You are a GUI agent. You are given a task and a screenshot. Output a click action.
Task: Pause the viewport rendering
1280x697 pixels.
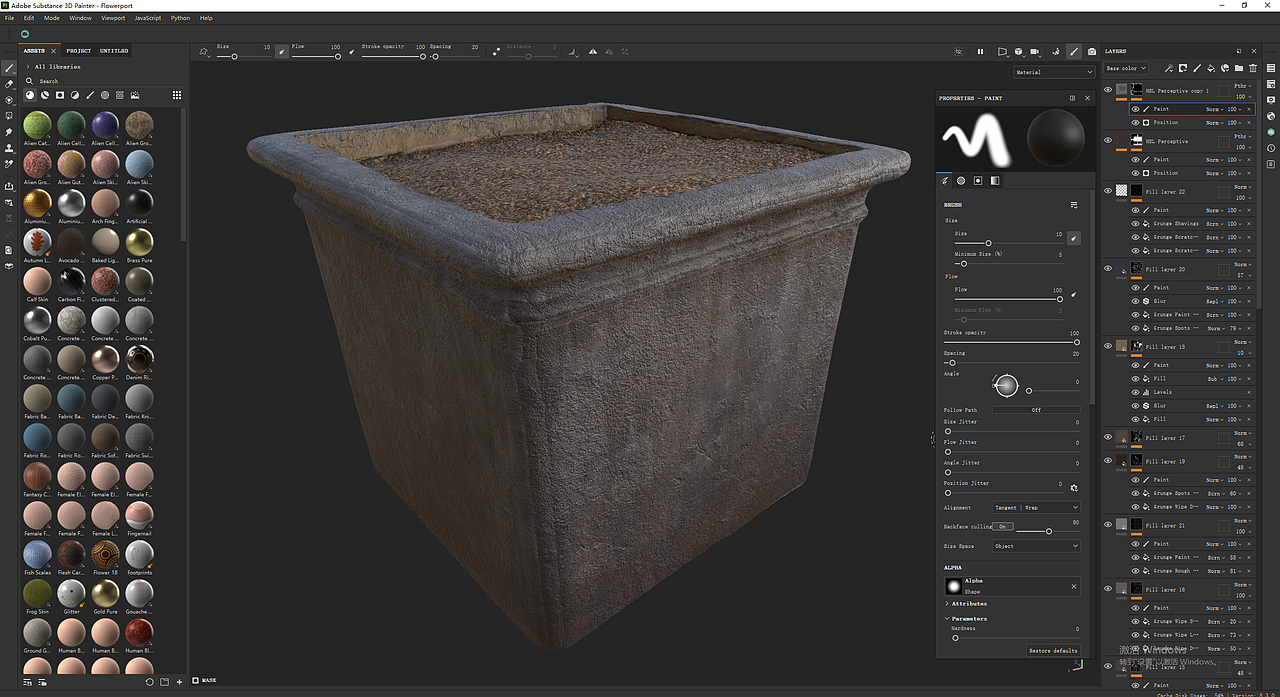[980, 51]
